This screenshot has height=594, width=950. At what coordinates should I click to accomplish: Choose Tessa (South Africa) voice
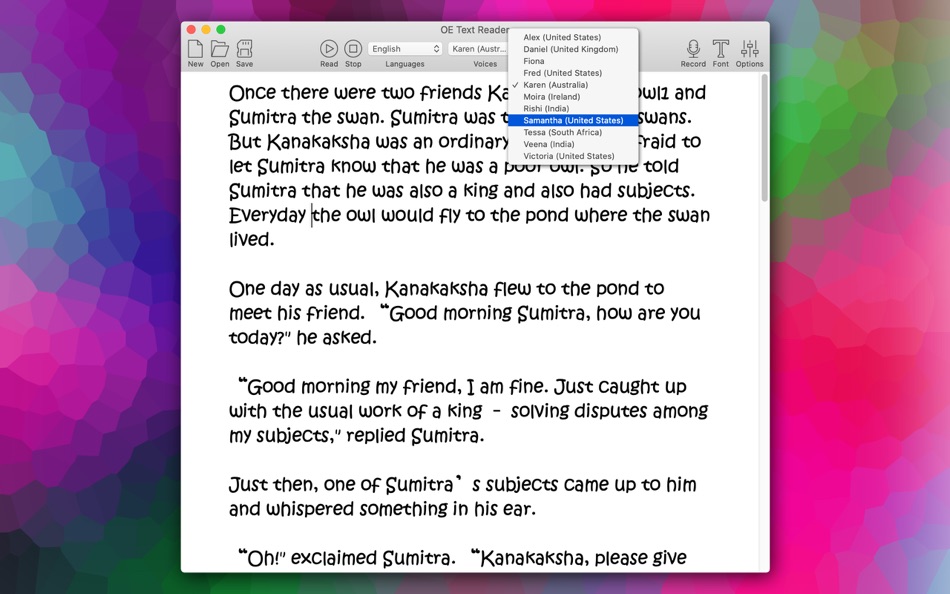(573, 132)
